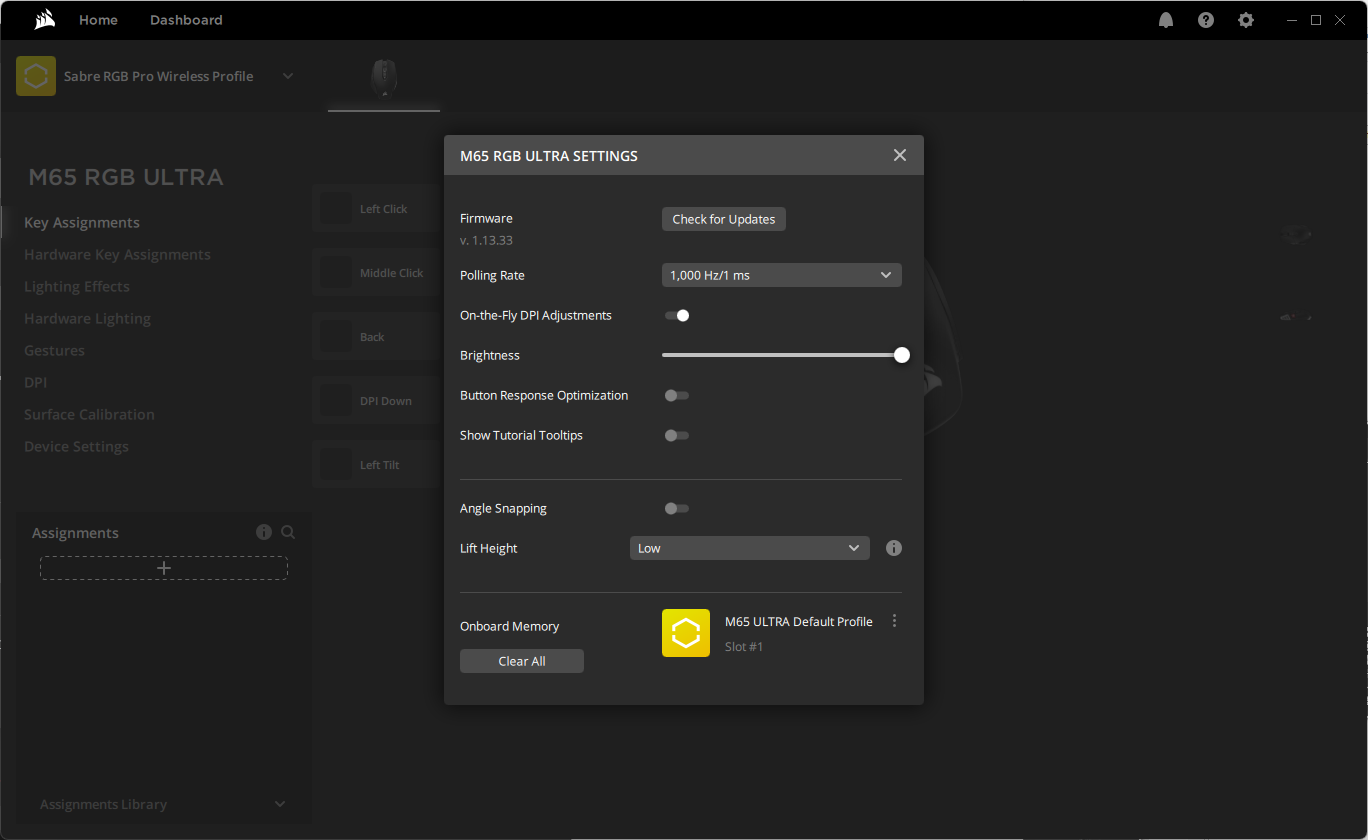
Task: Click the Sabre RGB Pro Wireless profile icon
Action: point(36,76)
